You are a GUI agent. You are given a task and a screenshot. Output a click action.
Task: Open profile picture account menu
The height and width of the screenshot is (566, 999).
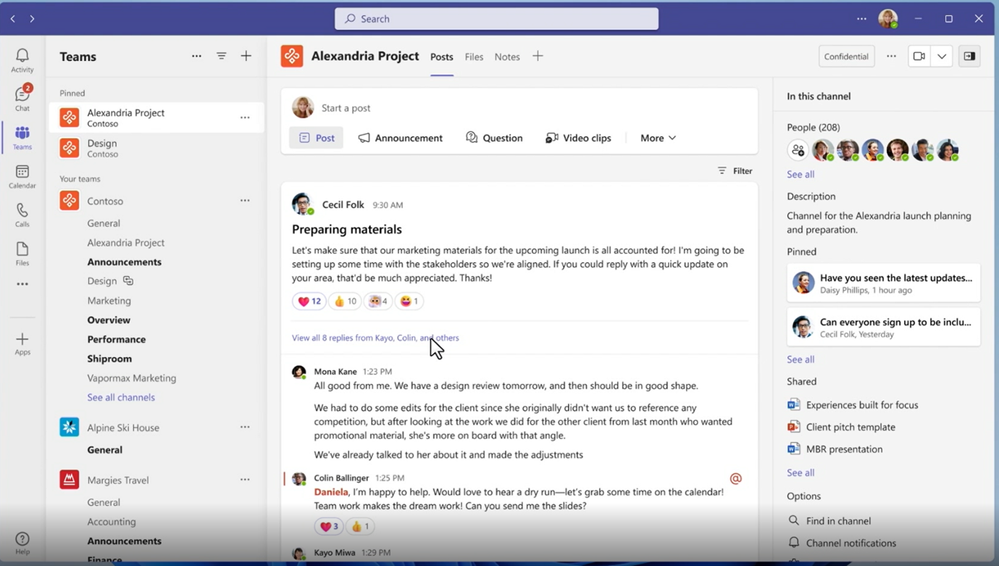888,18
